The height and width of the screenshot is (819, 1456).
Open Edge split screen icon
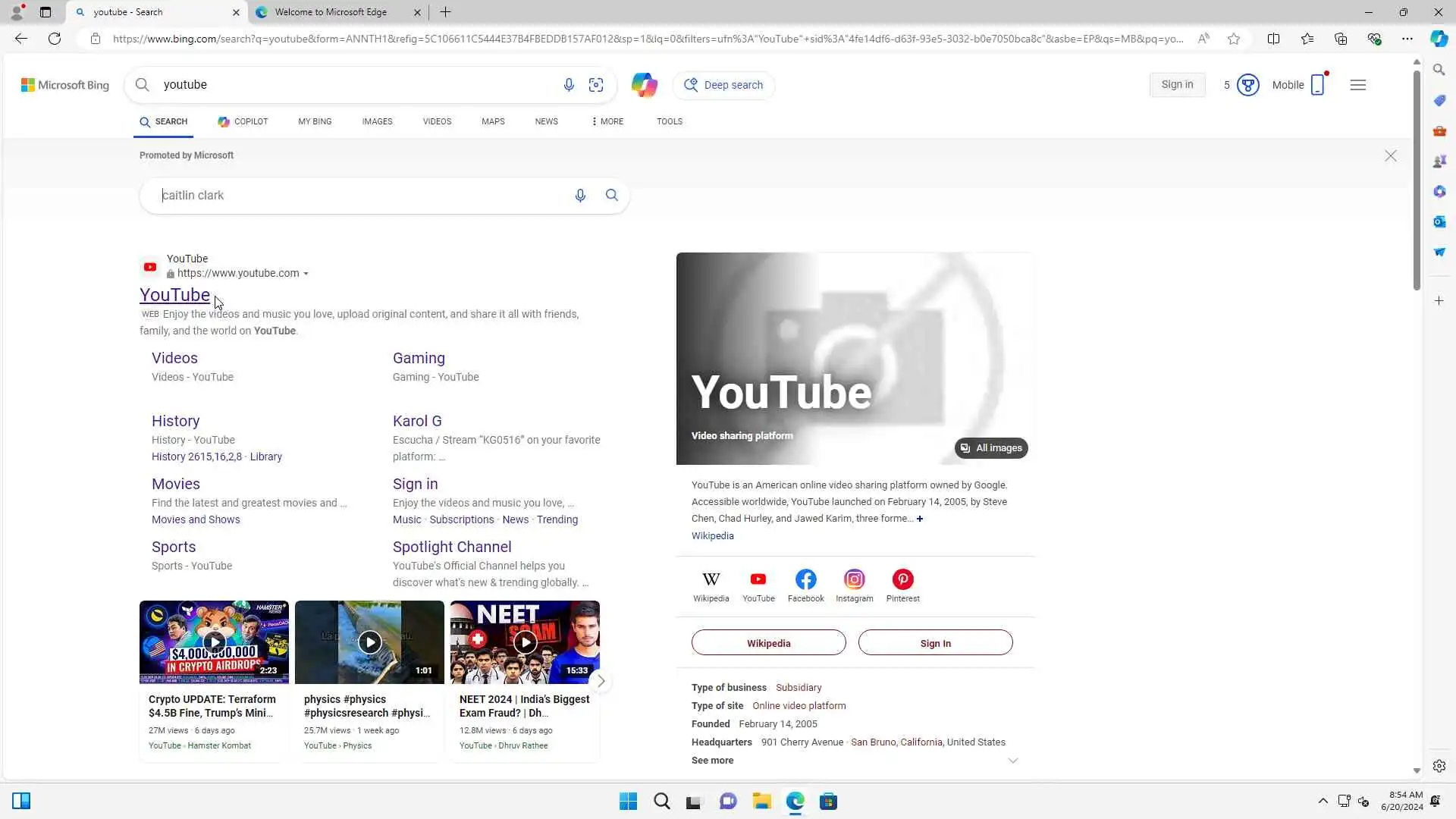pyautogui.click(x=1273, y=39)
